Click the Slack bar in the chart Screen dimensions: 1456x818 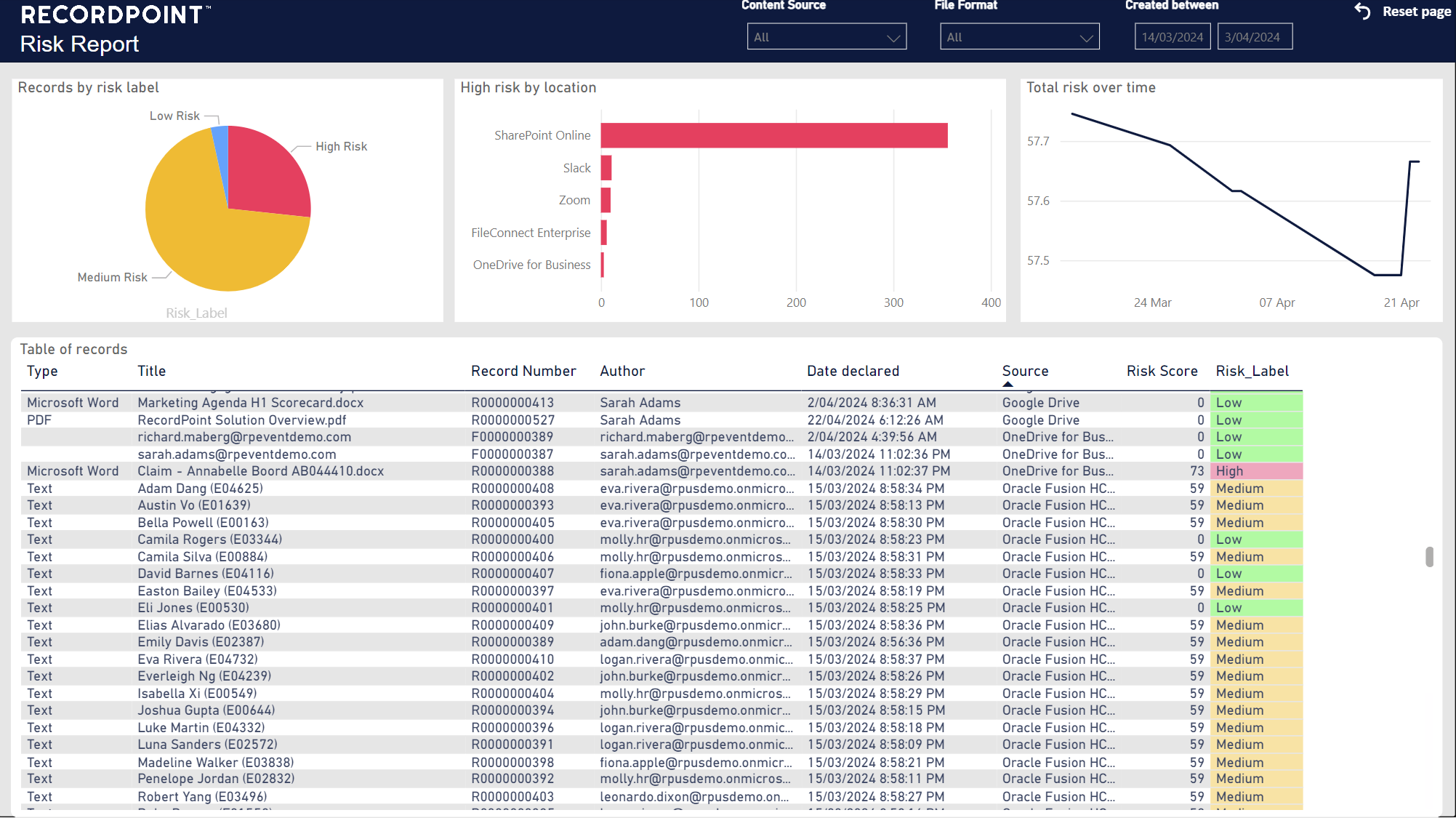pyautogui.click(x=606, y=168)
